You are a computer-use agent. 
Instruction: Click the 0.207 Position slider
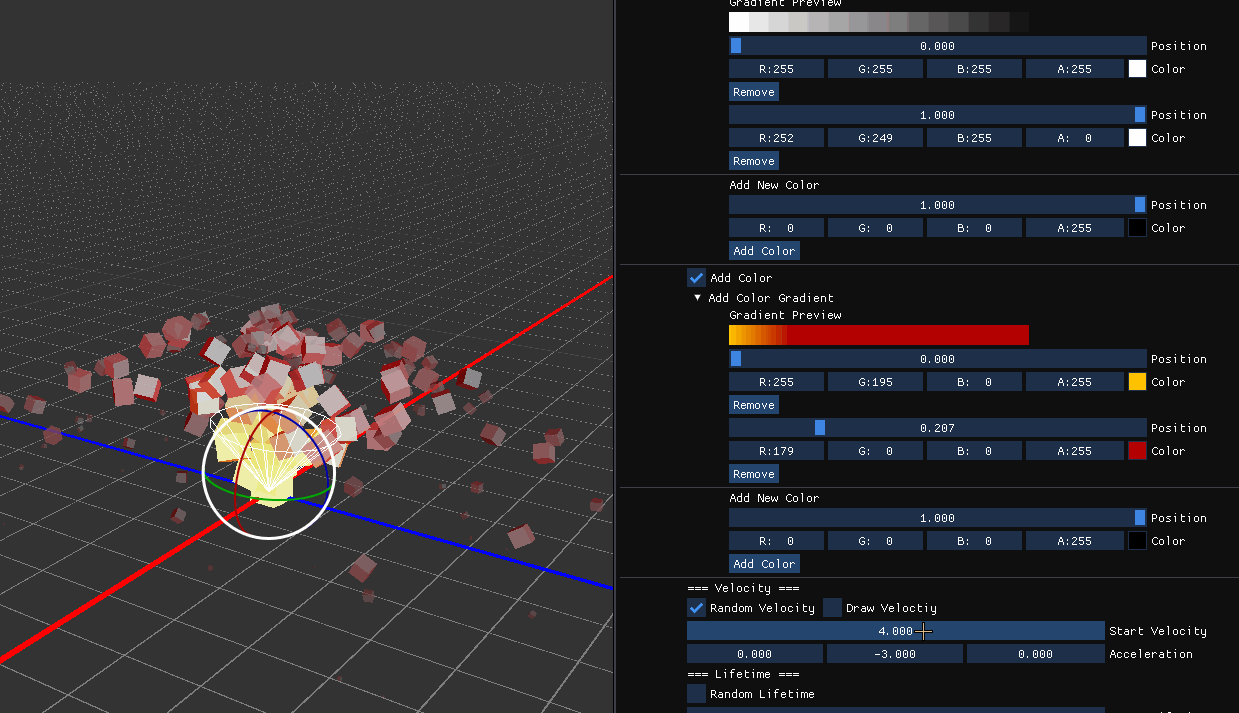coord(937,428)
